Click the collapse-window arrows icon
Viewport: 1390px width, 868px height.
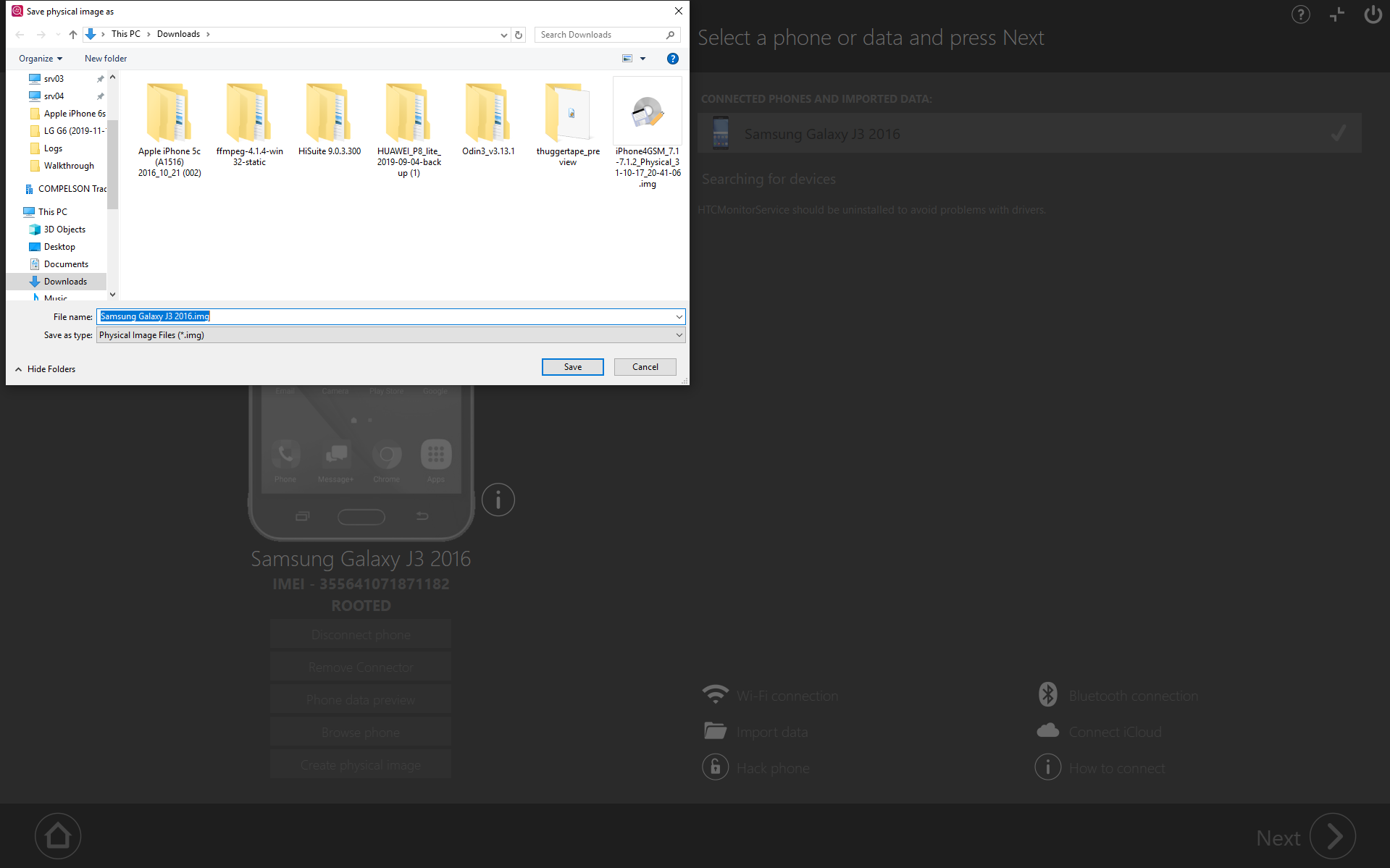[x=1337, y=14]
